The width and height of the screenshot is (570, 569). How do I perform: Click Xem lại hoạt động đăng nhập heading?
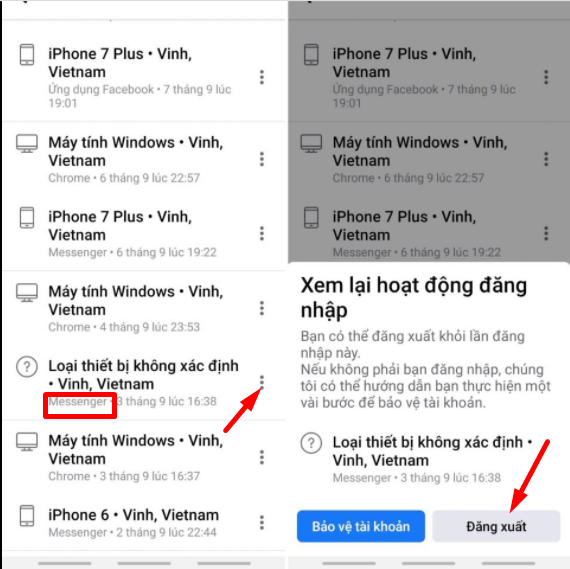(x=414, y=298)
